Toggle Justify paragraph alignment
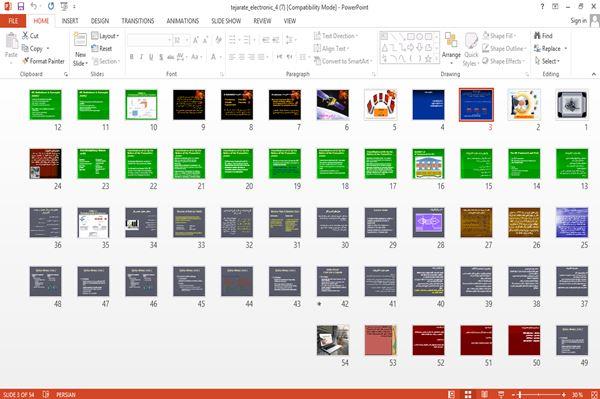Image resolution: width=600 pixels, height=399 pixels. 261,57
